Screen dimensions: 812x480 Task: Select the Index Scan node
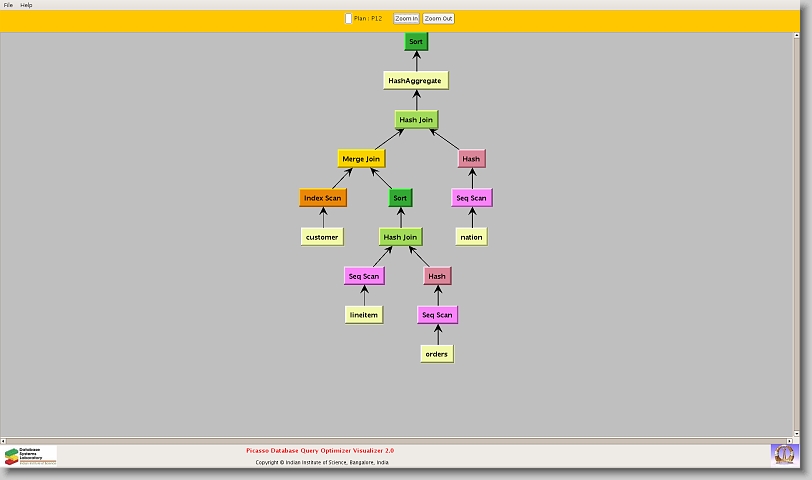[x=322, y=198]
